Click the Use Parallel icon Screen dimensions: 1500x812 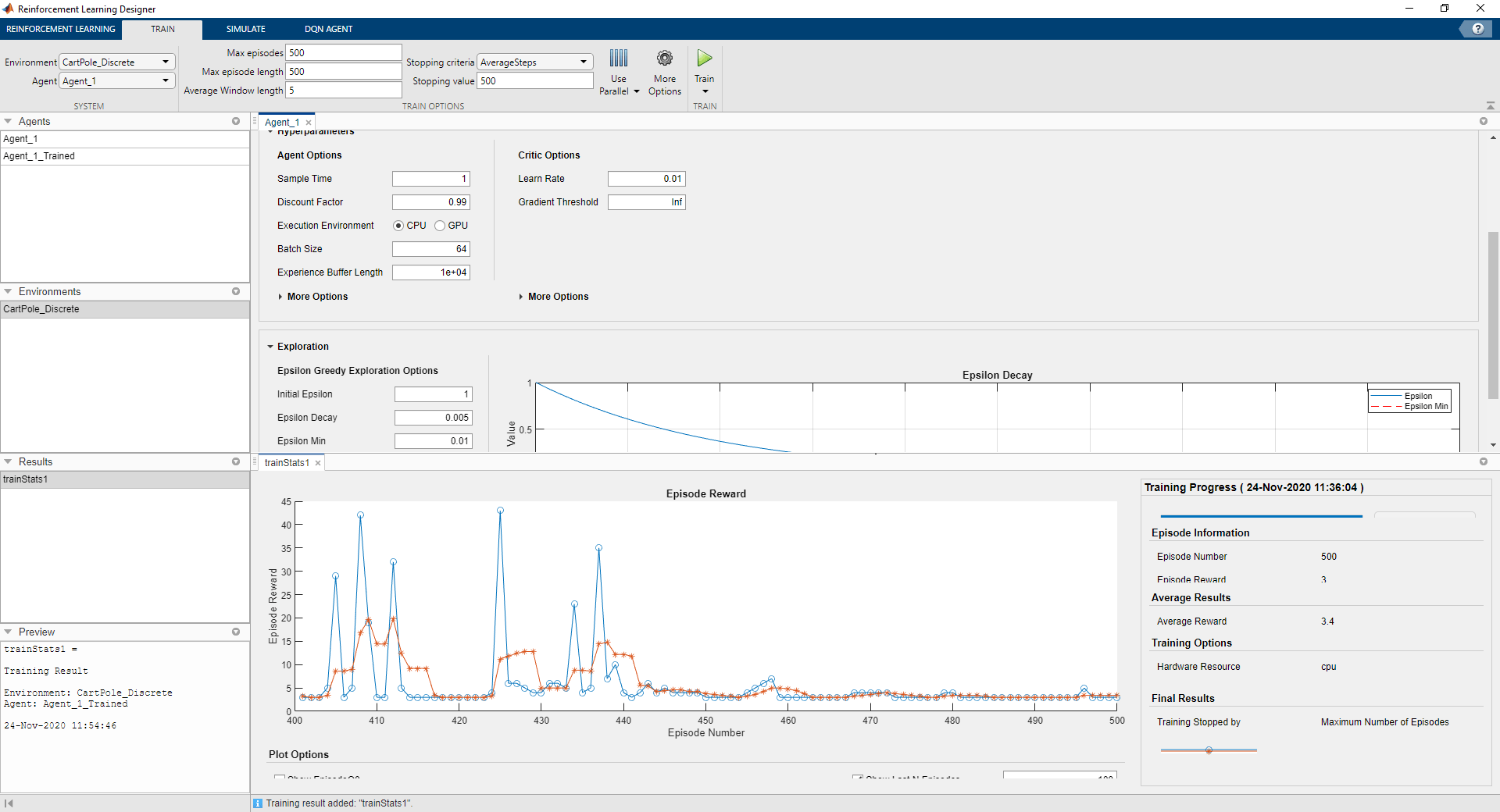pos(618,59)
